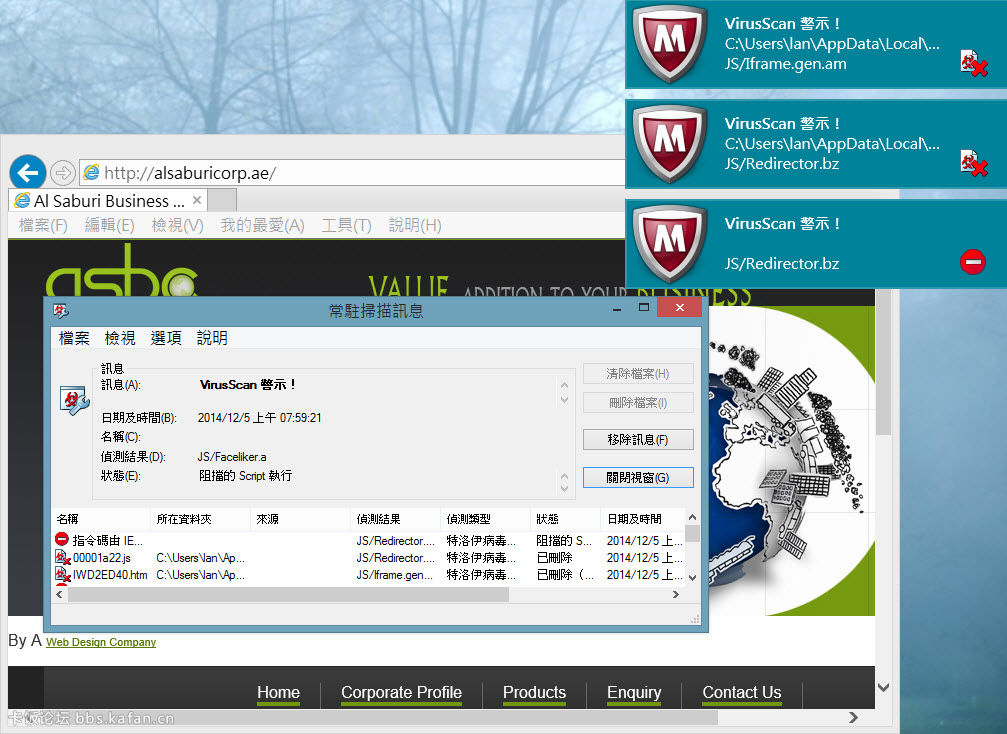This screenshot has height=734, width=1007.
Task: Click 刪除檔案(I) button
Action: tap(638, 403)
